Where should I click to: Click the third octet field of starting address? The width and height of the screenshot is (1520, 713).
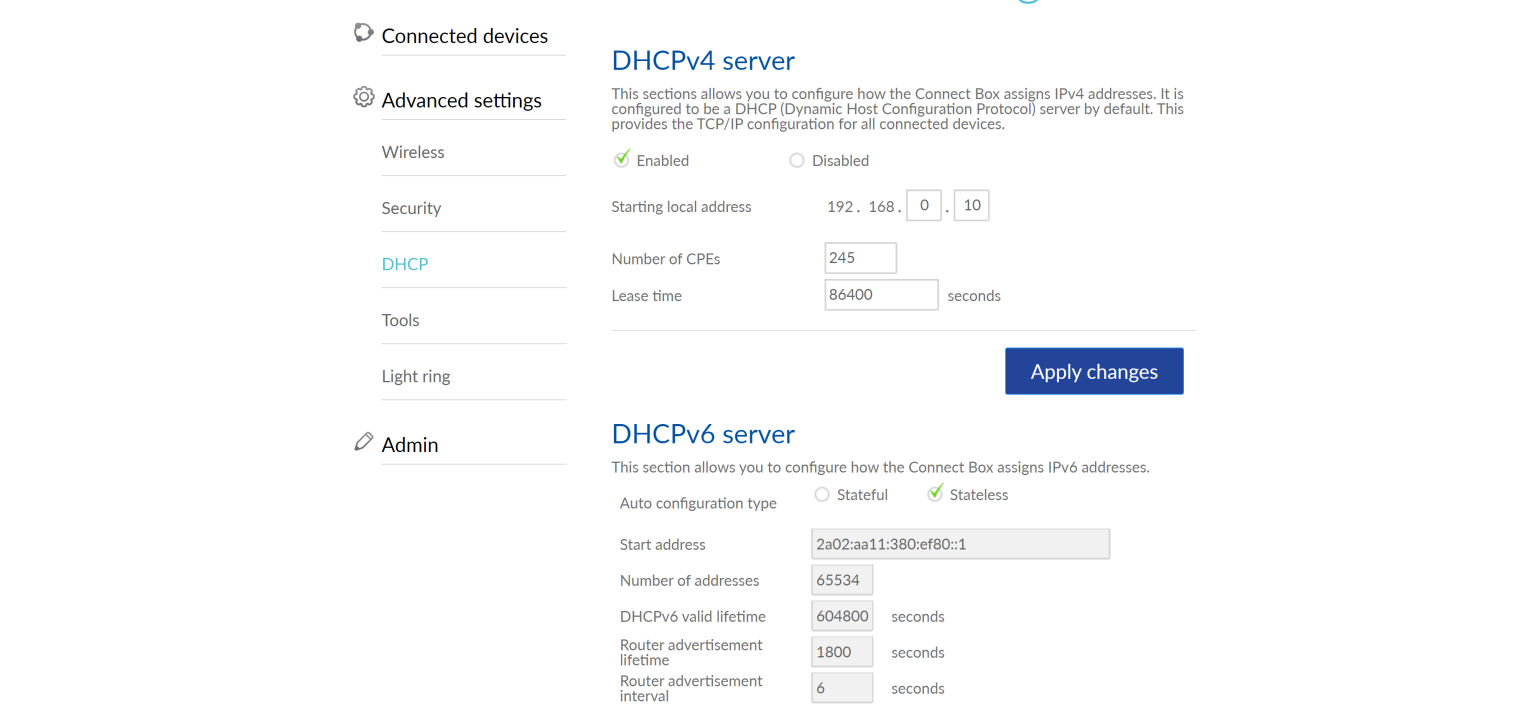pyautogui.click(x=923, y=205)
